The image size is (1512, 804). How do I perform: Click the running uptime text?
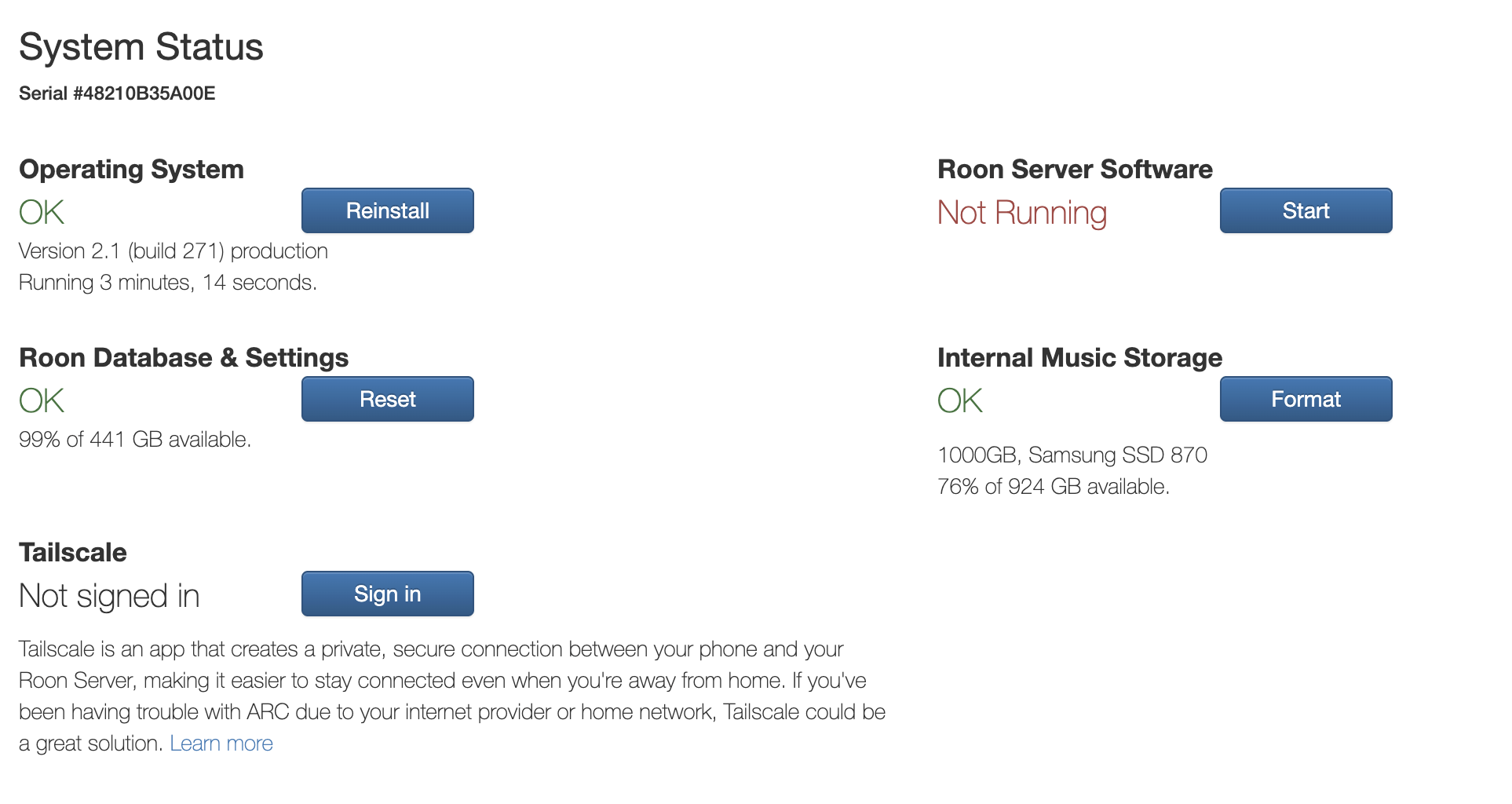pyautogui.click(x=167, y=283)
